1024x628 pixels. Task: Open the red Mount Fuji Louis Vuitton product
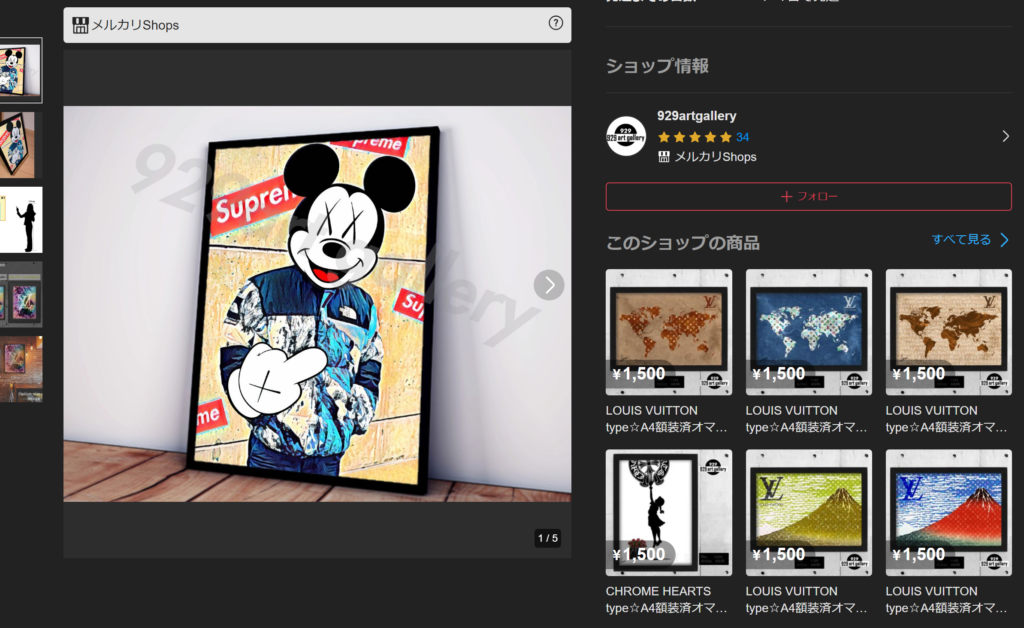[948, 512]
